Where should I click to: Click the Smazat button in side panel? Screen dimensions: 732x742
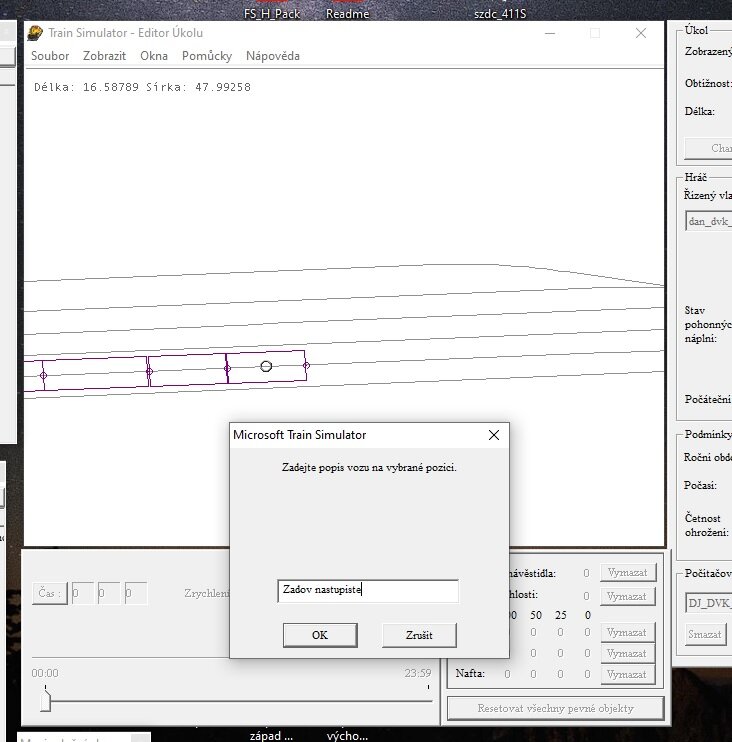pos(705,634)
